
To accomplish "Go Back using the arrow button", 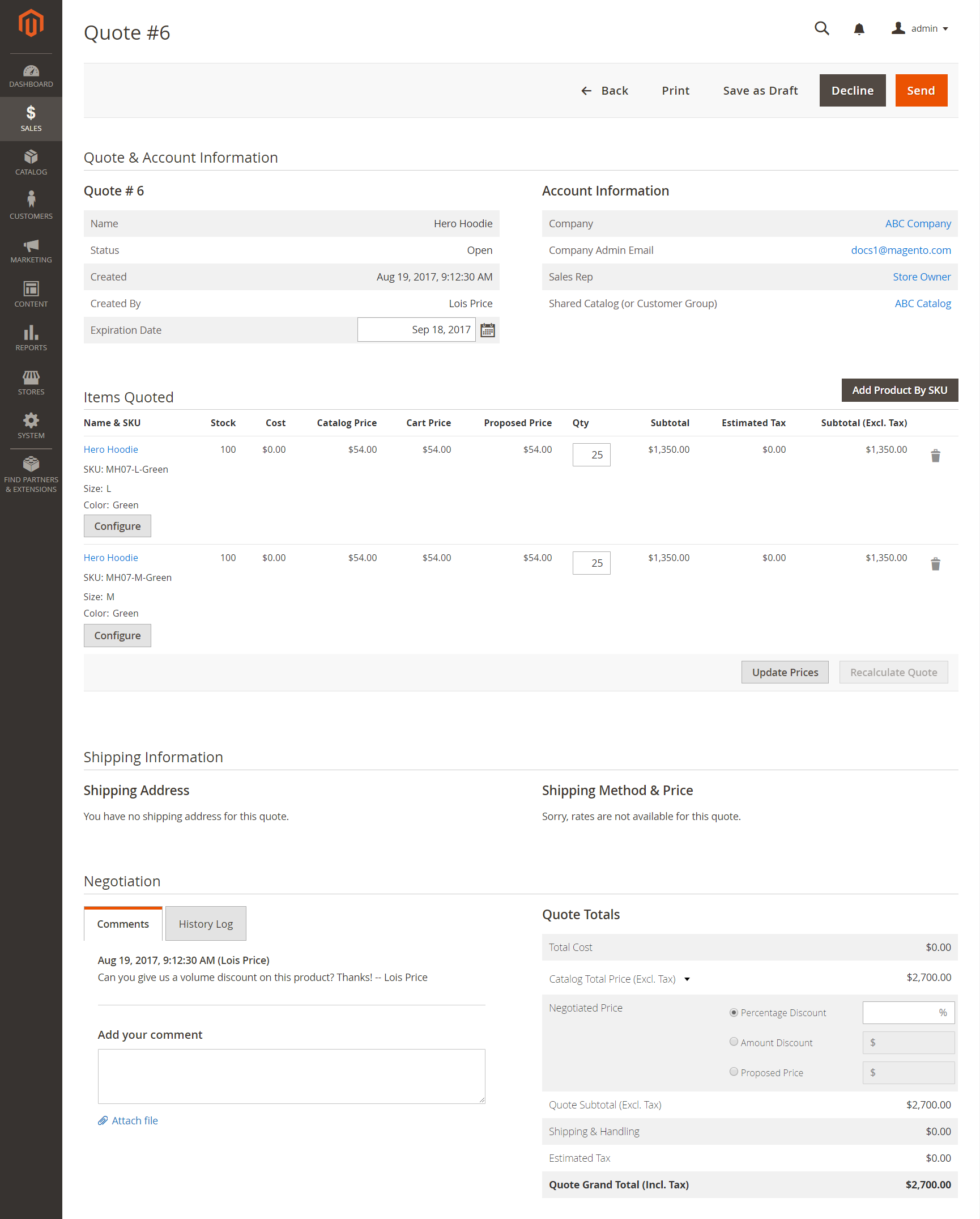I will click(x=605, y=91).
